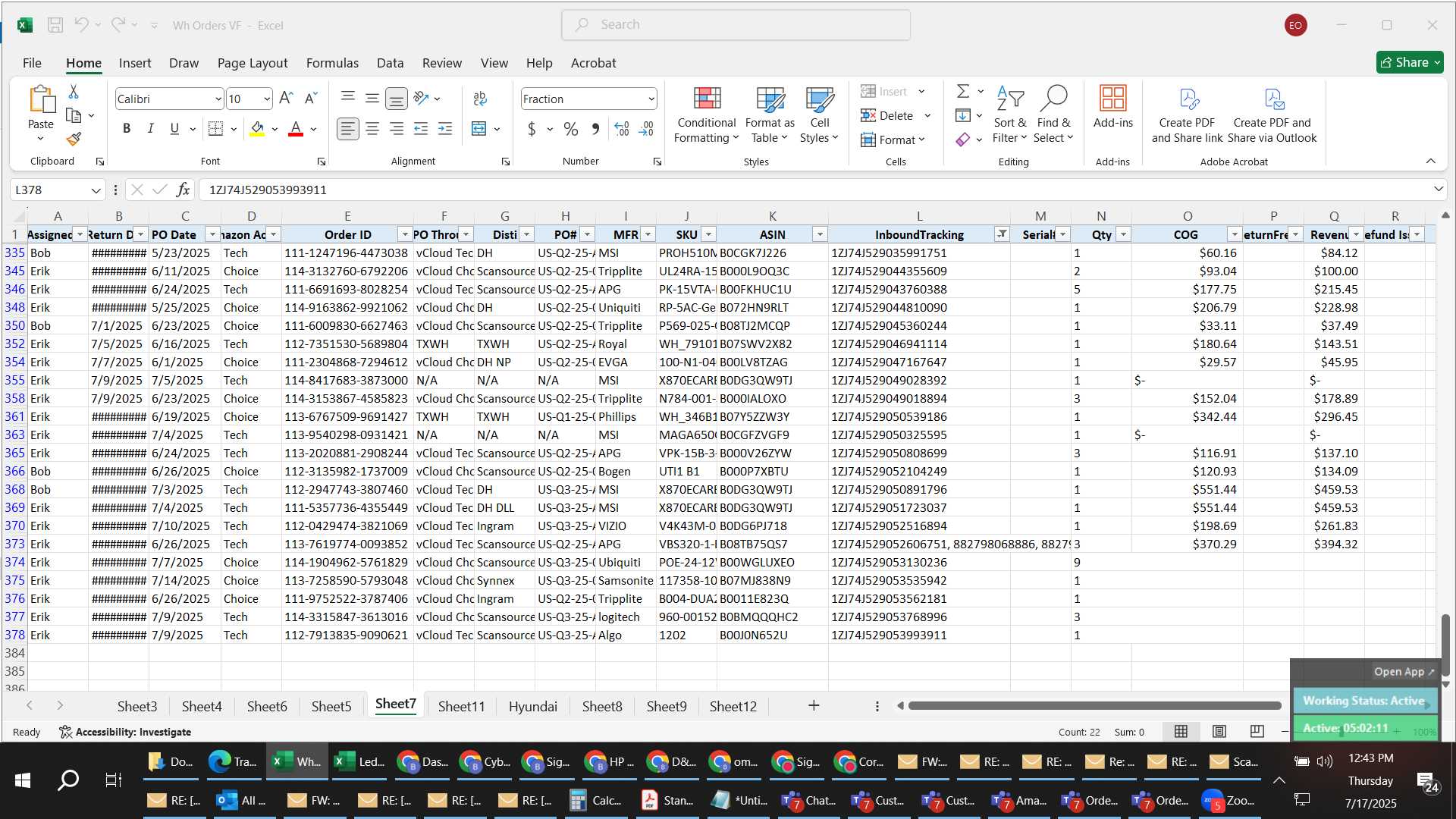The width and height of the screenshot is (1456, 819).
Task: Click the Find & Select magnifier icon
Action: (1053, 98)
